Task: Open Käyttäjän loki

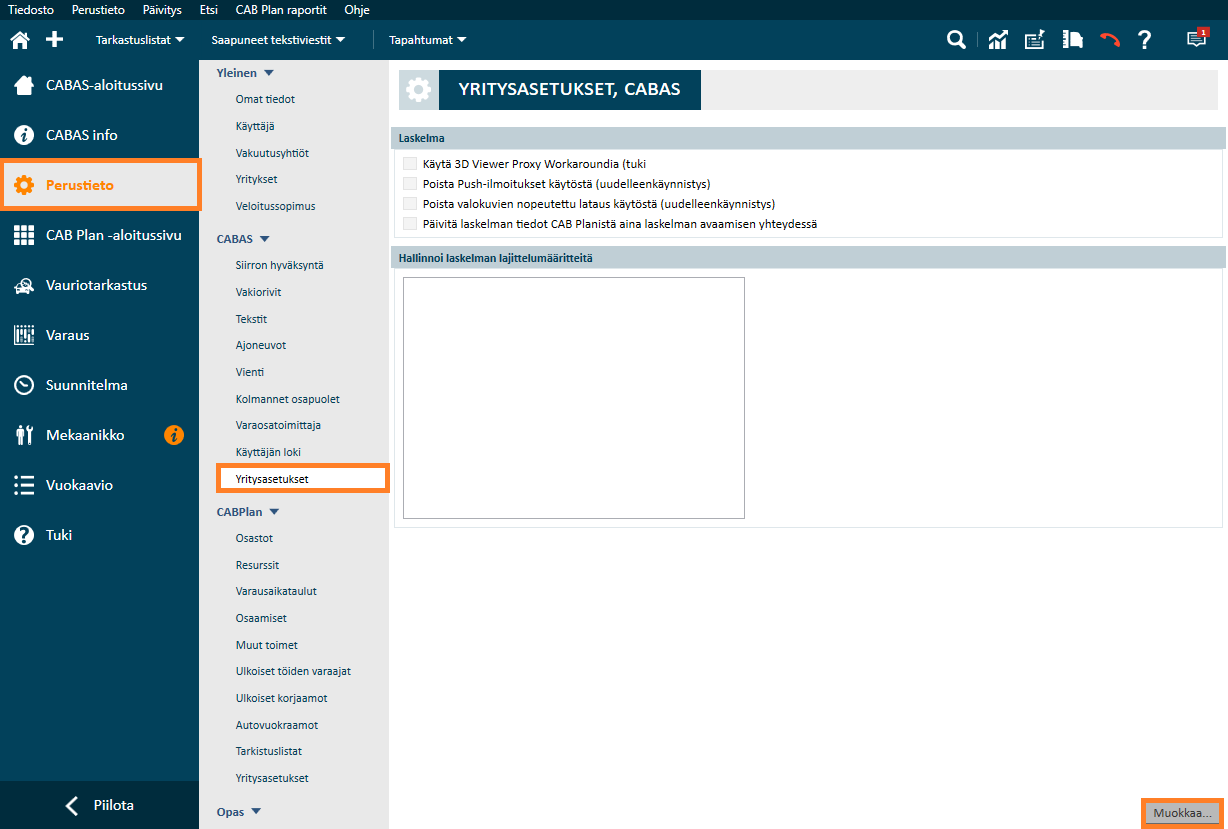Action: click(268, 452)
